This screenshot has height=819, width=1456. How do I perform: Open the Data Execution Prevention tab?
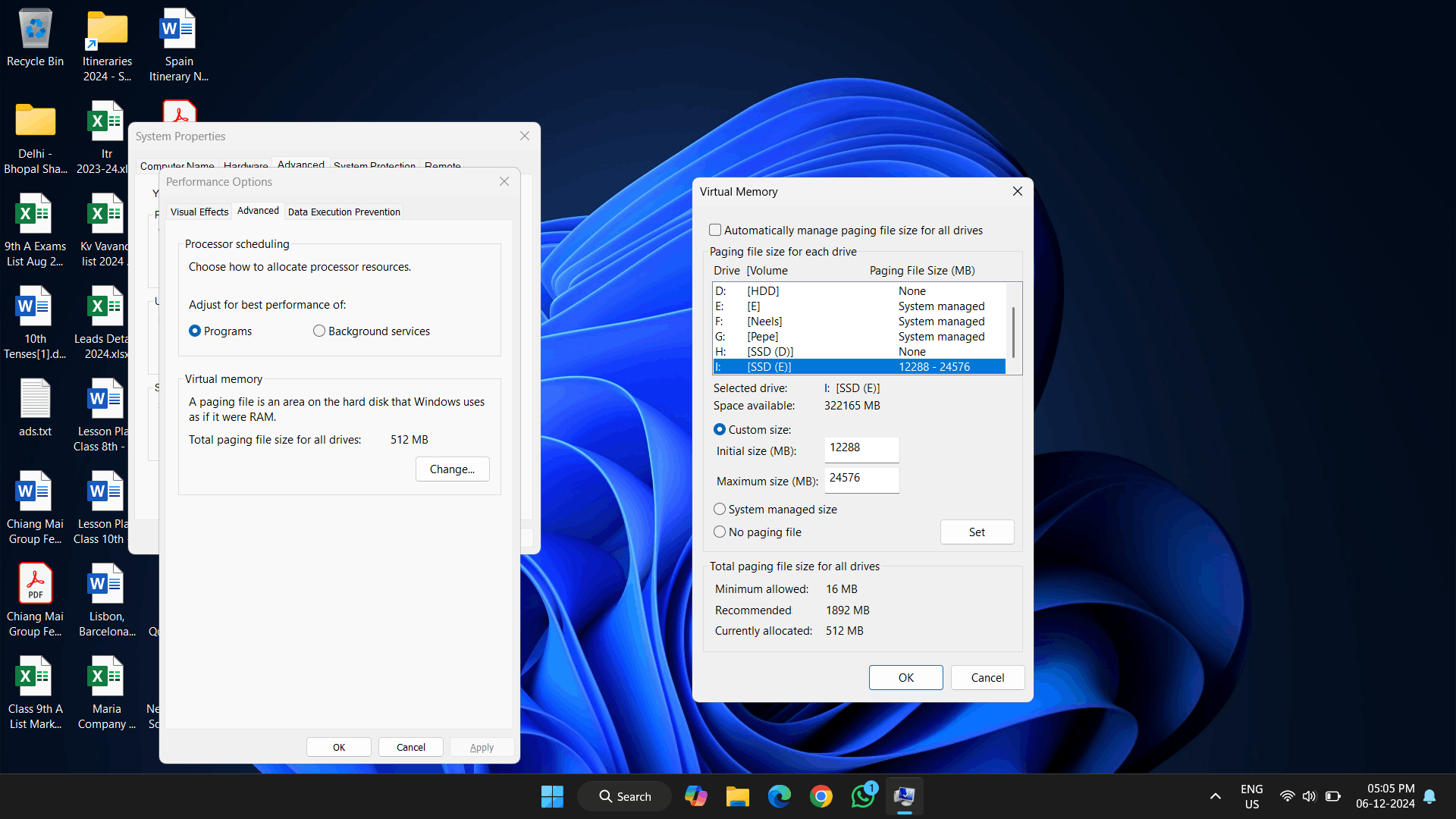[344, 212]
